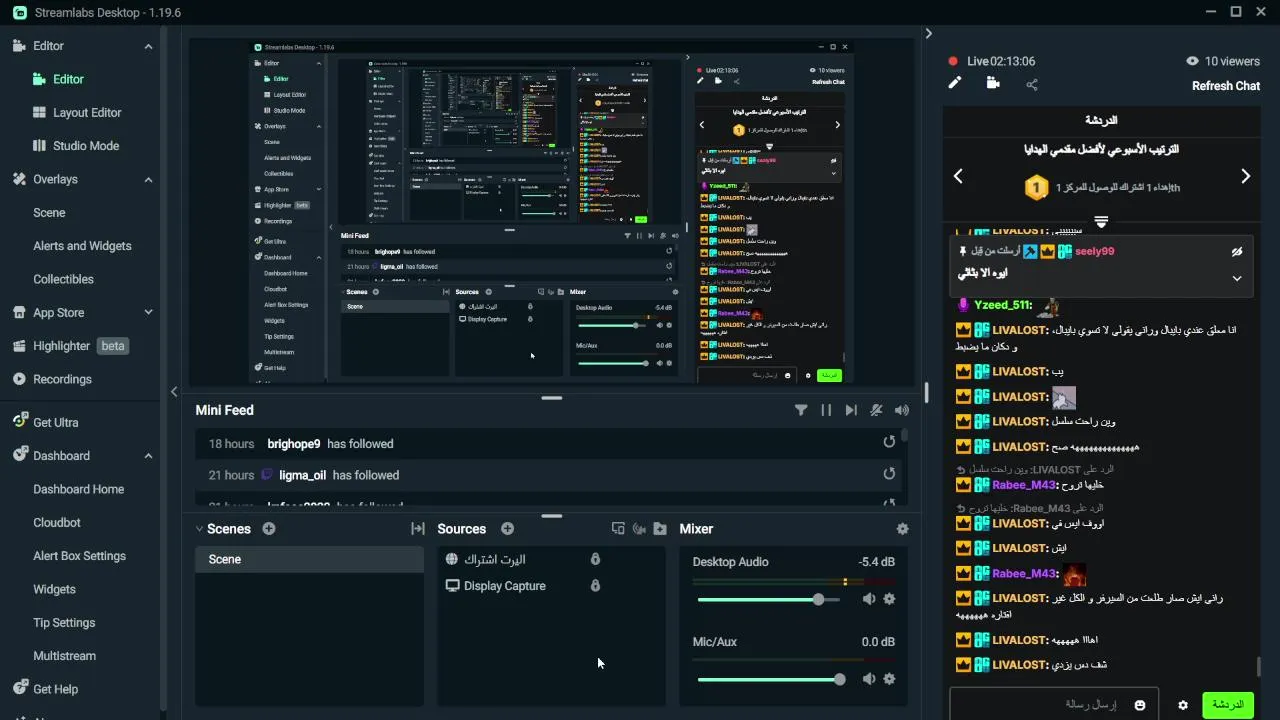This screenshot has width=1280, height=720.
Task: Click the Mini Feed scrollbar
Action: click(x=905, y=437)
